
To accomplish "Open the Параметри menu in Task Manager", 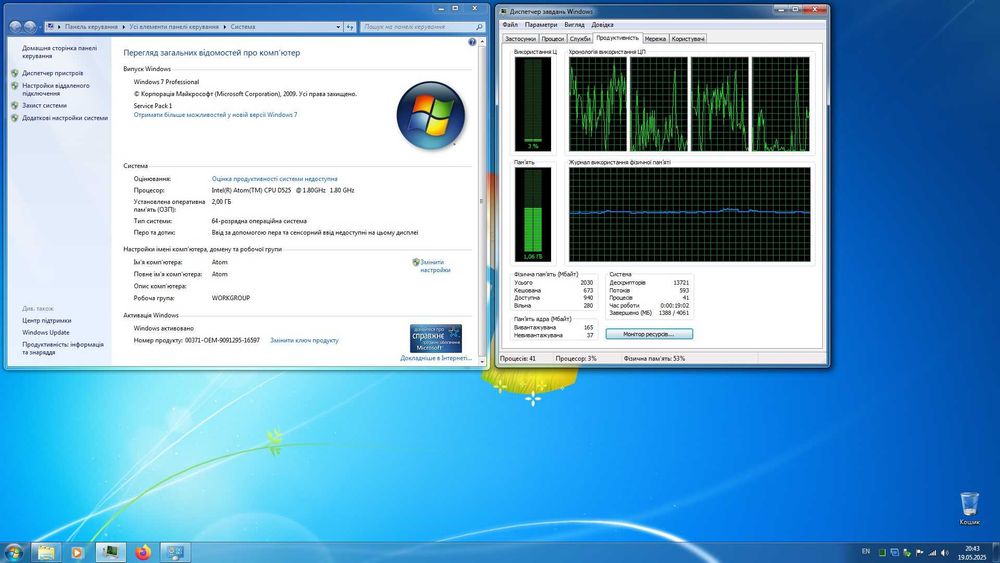I will pyautogui.click(x=541, y=25).
